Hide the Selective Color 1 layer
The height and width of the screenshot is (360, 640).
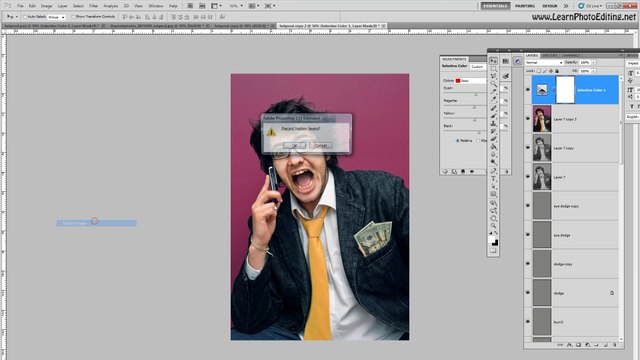[528, 90]
